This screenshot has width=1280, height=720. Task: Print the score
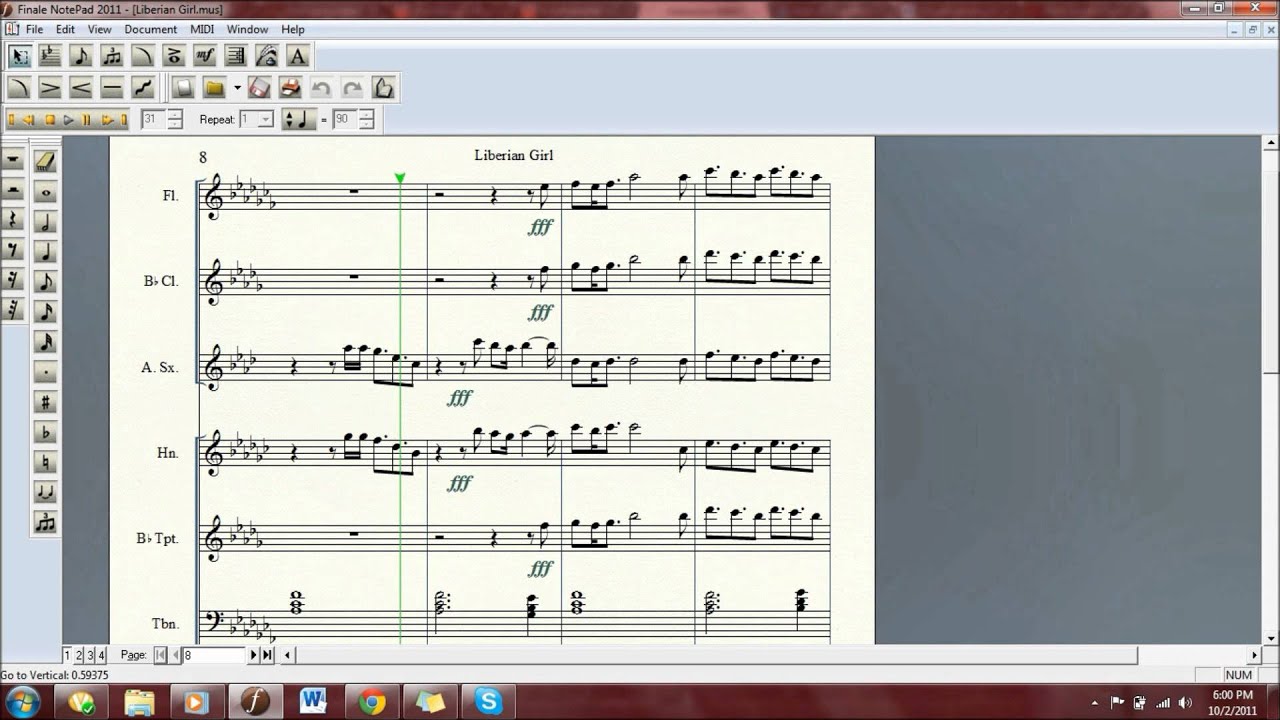[290, 88]
